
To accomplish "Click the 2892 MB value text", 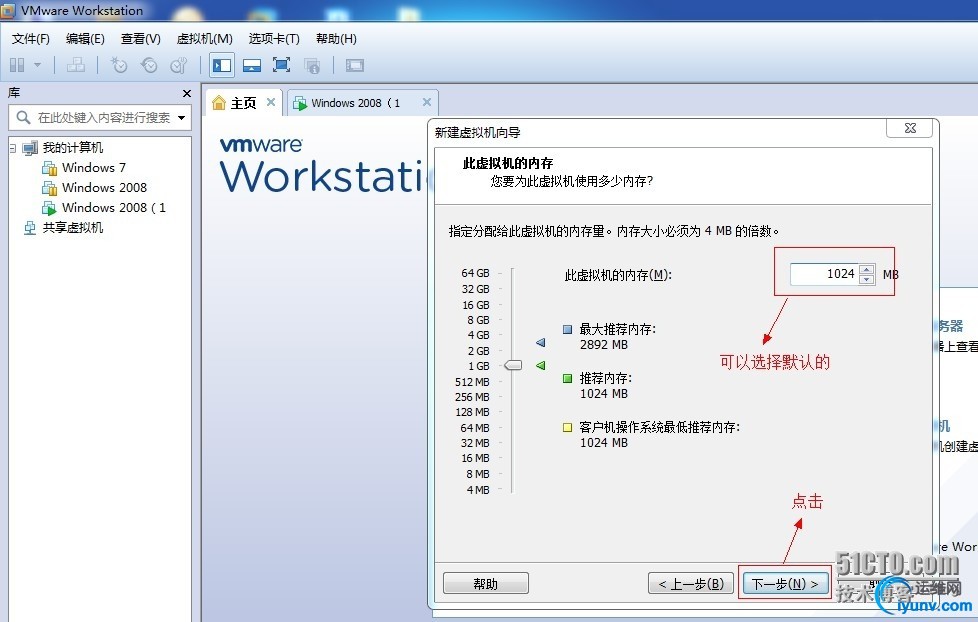I will point(604,345).
